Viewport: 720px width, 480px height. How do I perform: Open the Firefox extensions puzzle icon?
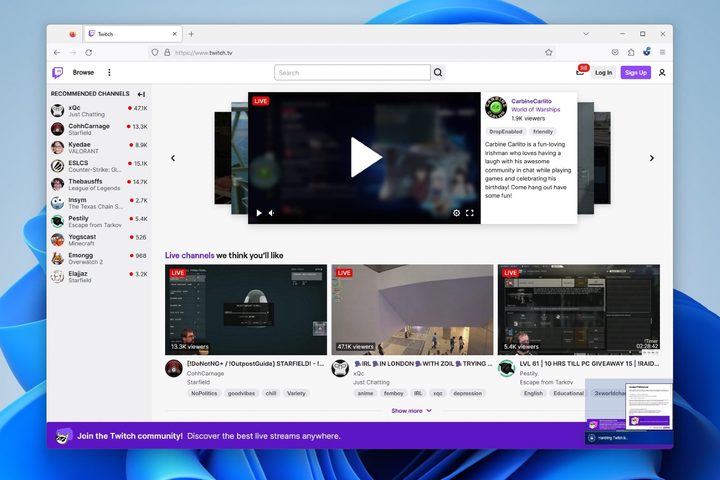pyautogui.click(x=631, y=52)
